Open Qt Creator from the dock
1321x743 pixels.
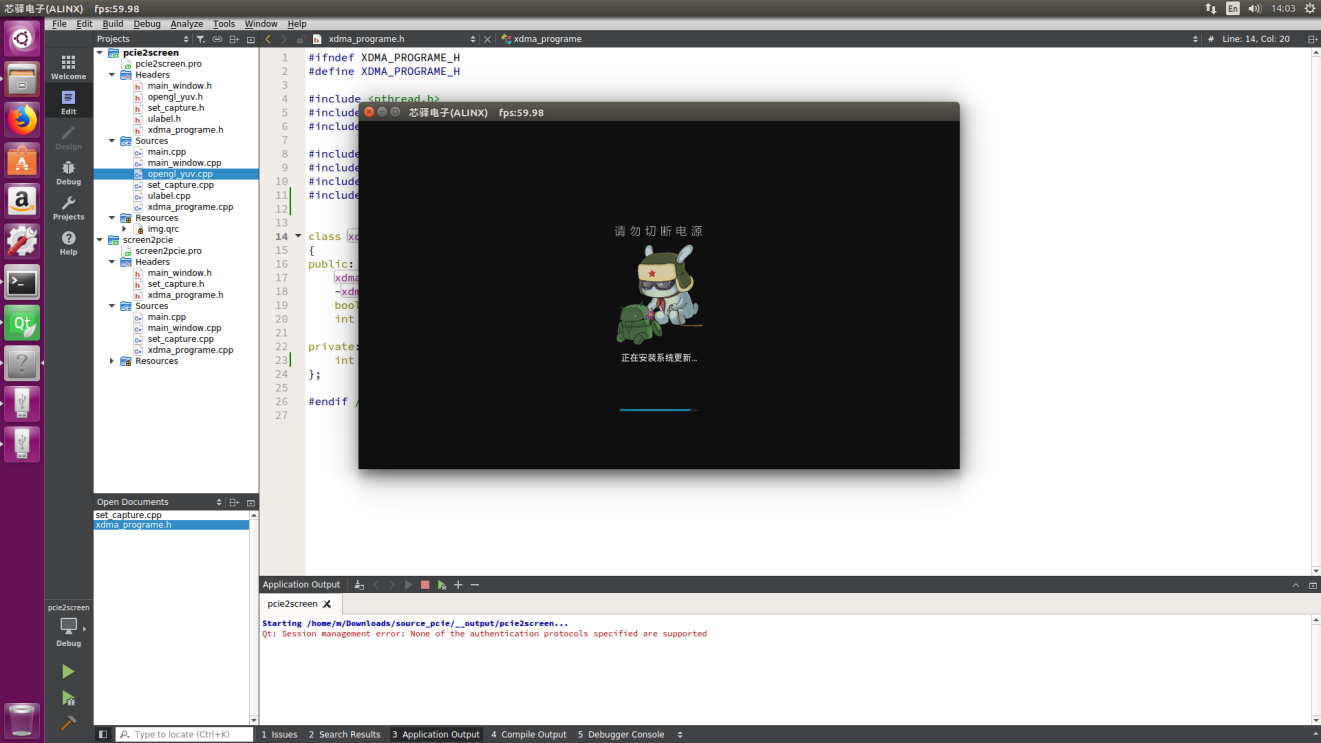22,323
